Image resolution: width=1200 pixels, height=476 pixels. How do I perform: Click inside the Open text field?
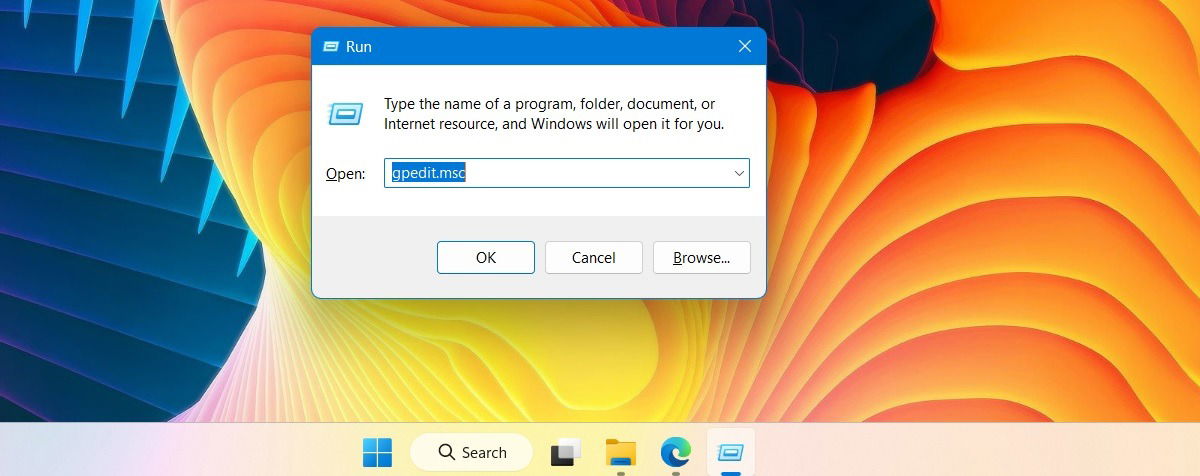(567, 173)
